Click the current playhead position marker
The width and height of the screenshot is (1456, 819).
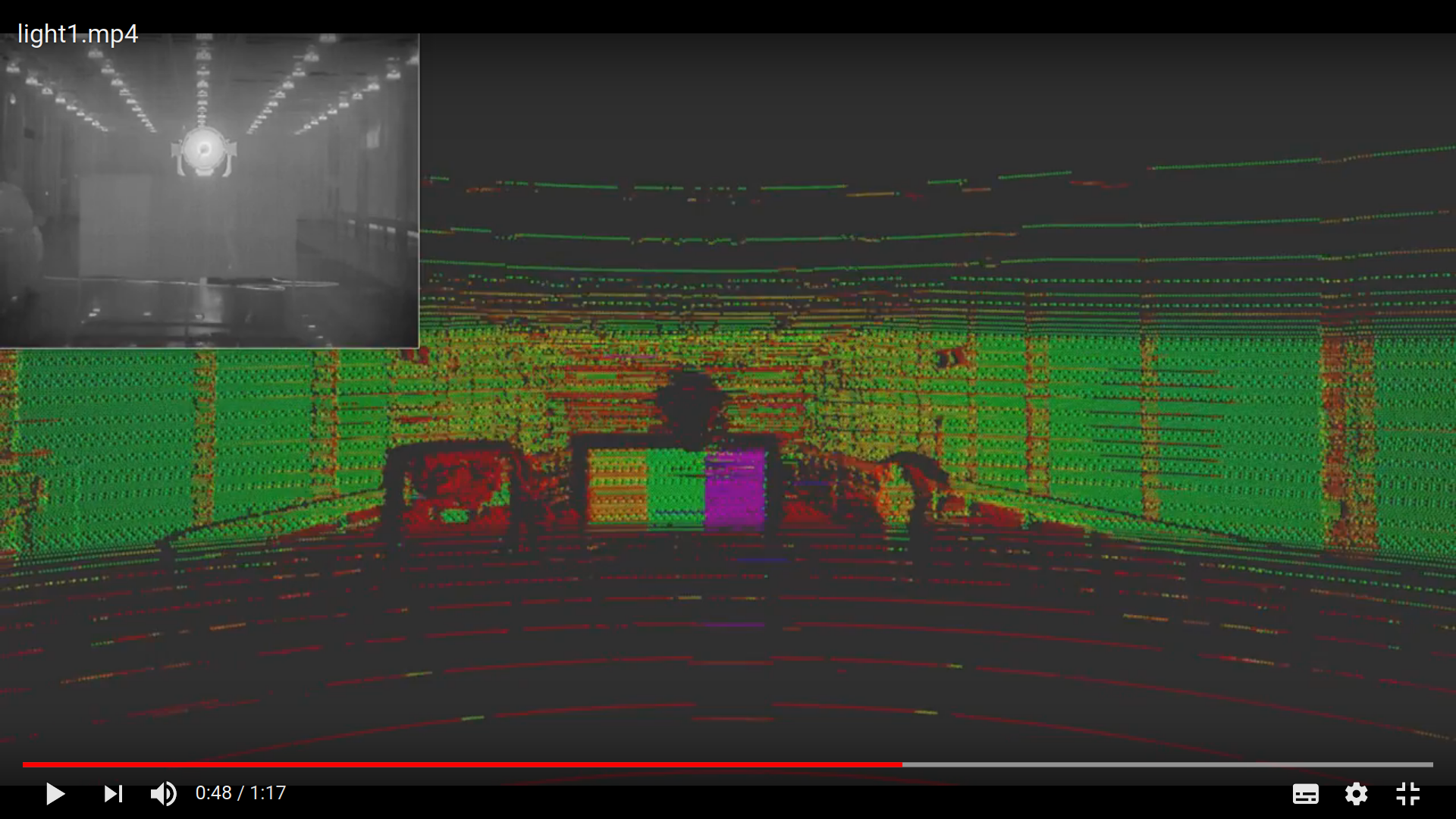[902, 764]
